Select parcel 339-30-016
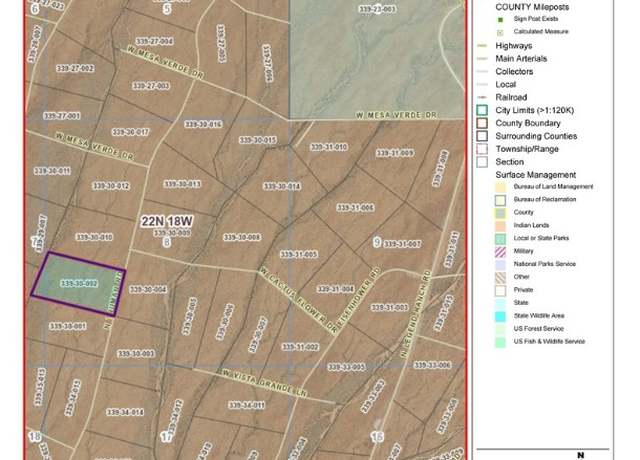Screen dimensions: 640x460 coord(203,124)
